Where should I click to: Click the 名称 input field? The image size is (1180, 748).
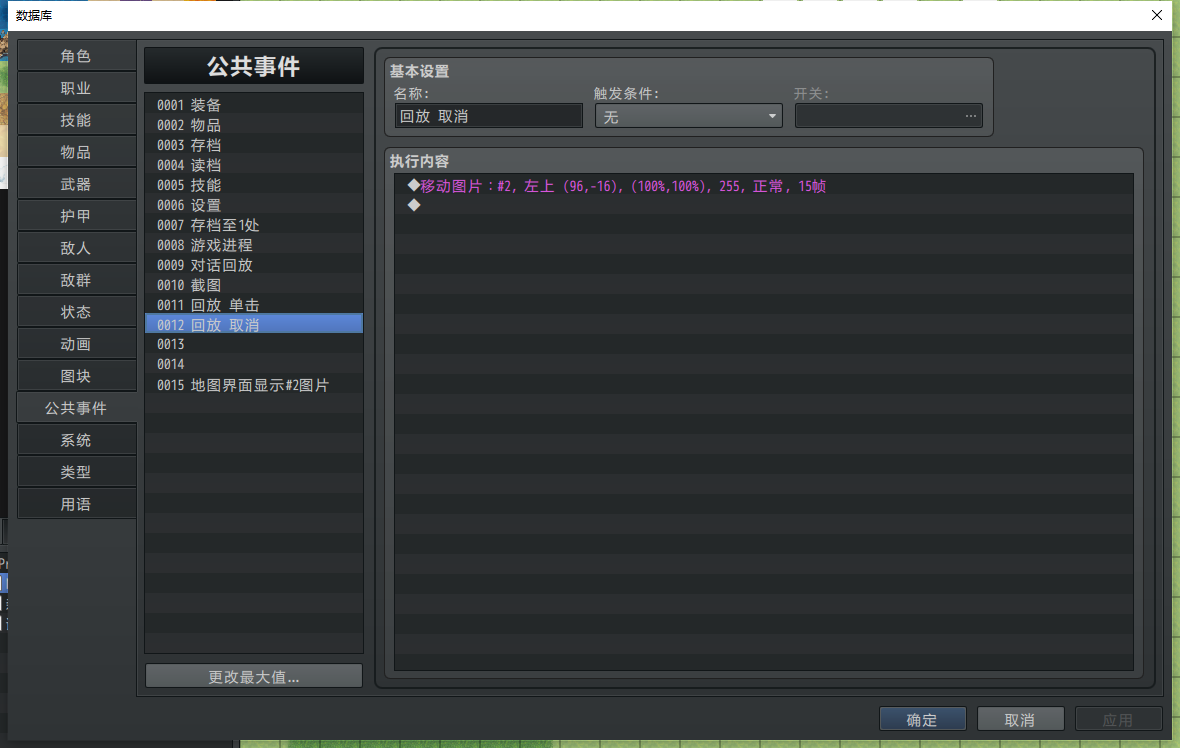[488, 116]
